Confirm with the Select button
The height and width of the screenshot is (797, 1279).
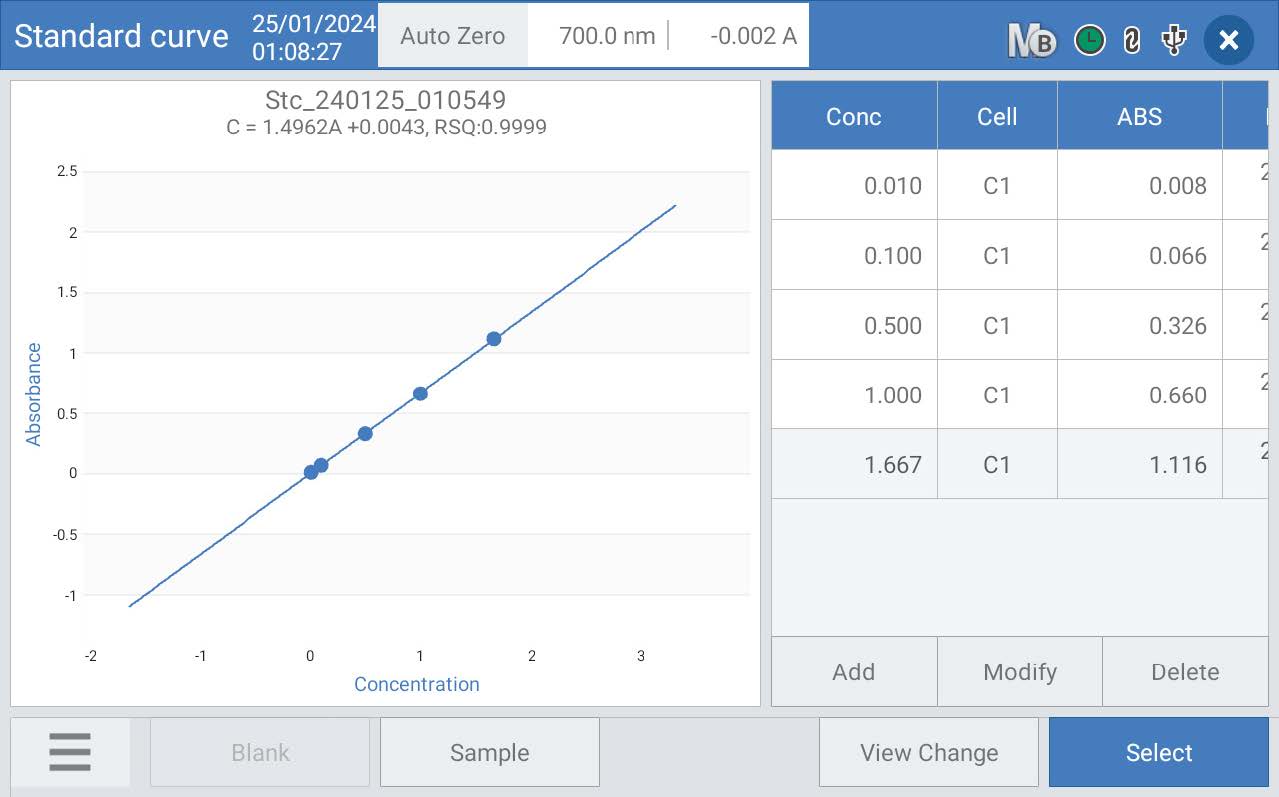[x=1159, y=752]
